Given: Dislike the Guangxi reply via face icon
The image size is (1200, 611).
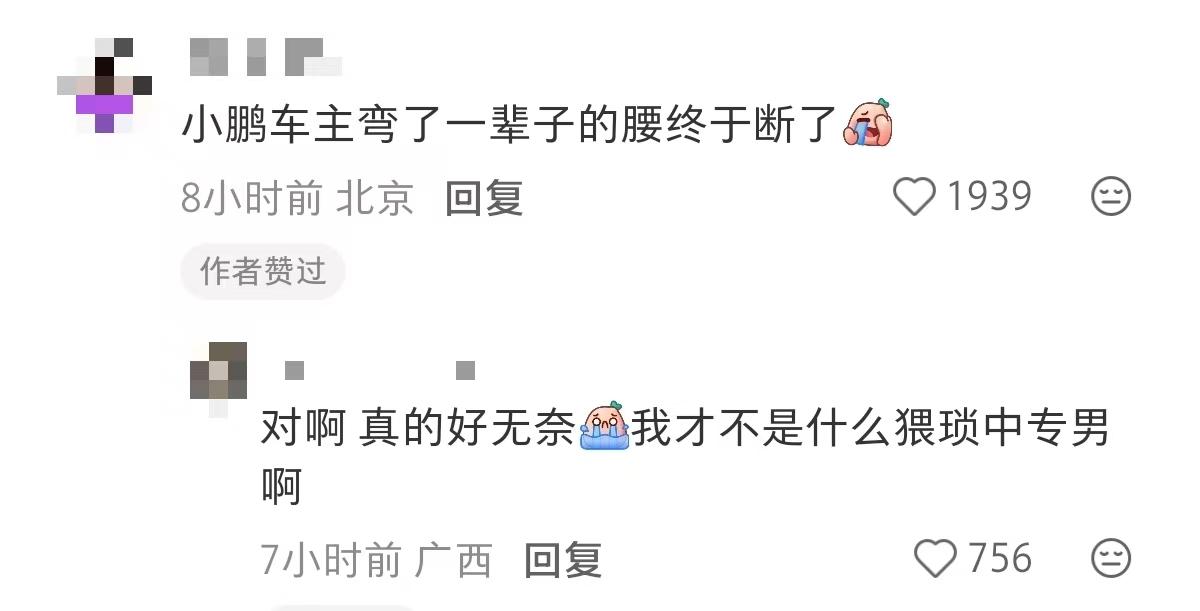Looking at the screenshot, I should pos(1110,558).
